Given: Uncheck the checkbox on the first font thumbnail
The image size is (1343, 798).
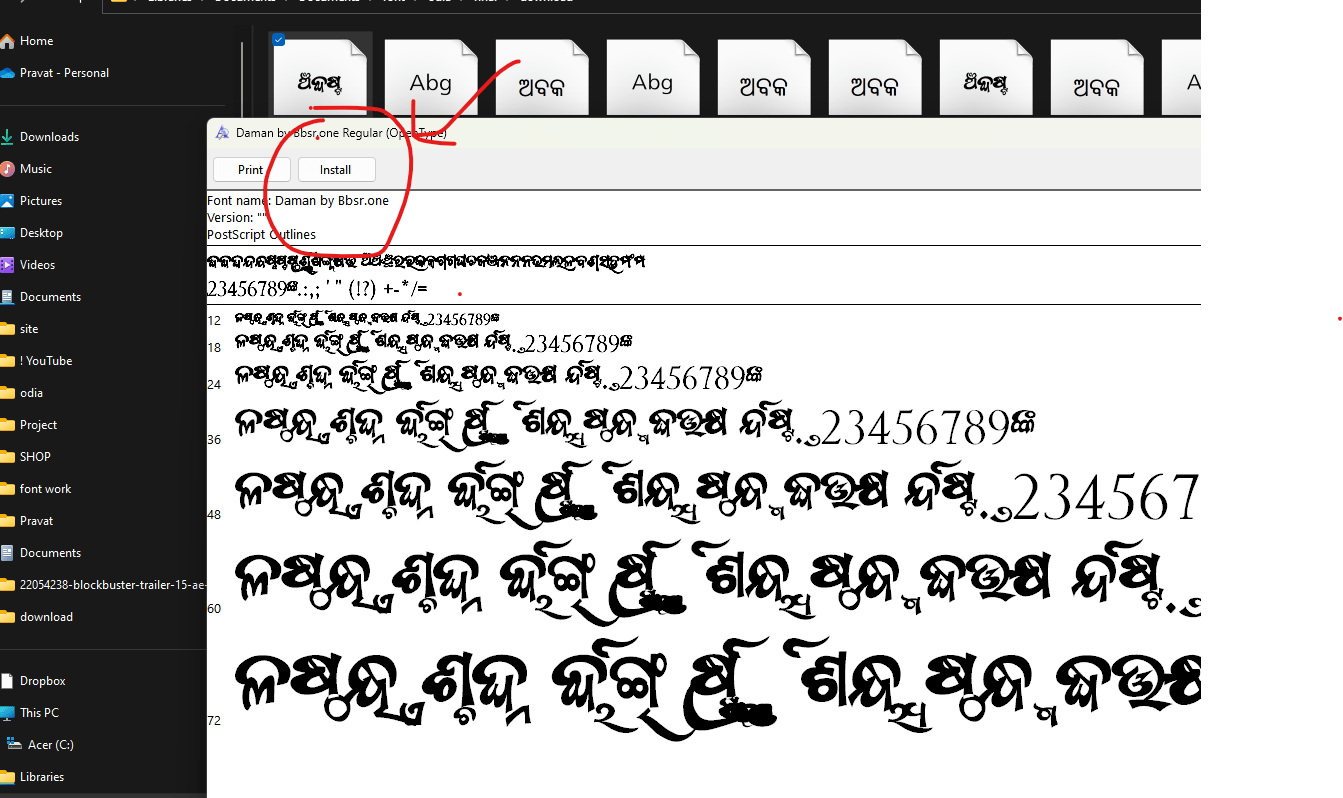Looking at the screenshot, I should pos(277,39).
